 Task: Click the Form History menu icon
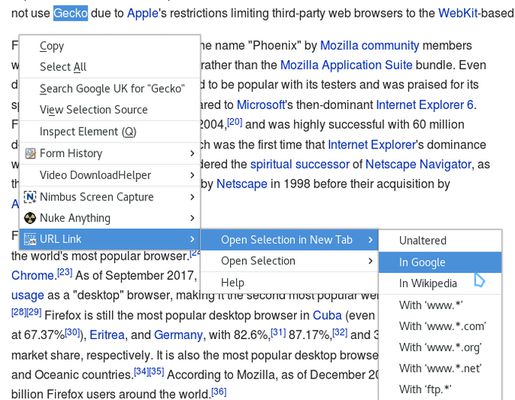coord(30,153)
